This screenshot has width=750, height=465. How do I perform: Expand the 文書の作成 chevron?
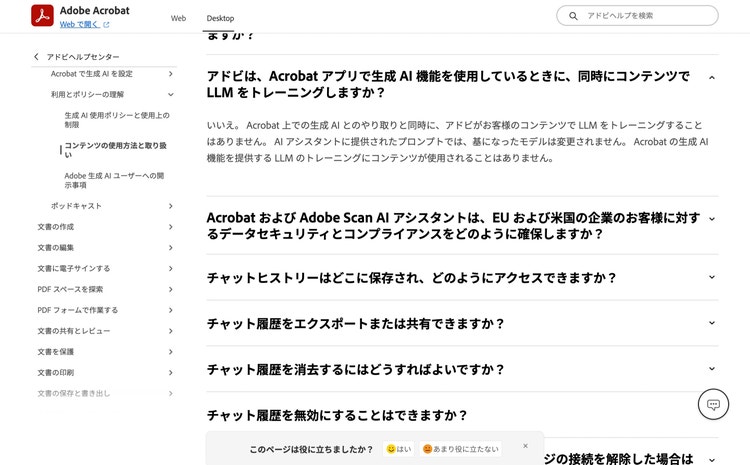click(x=171, y=227)
